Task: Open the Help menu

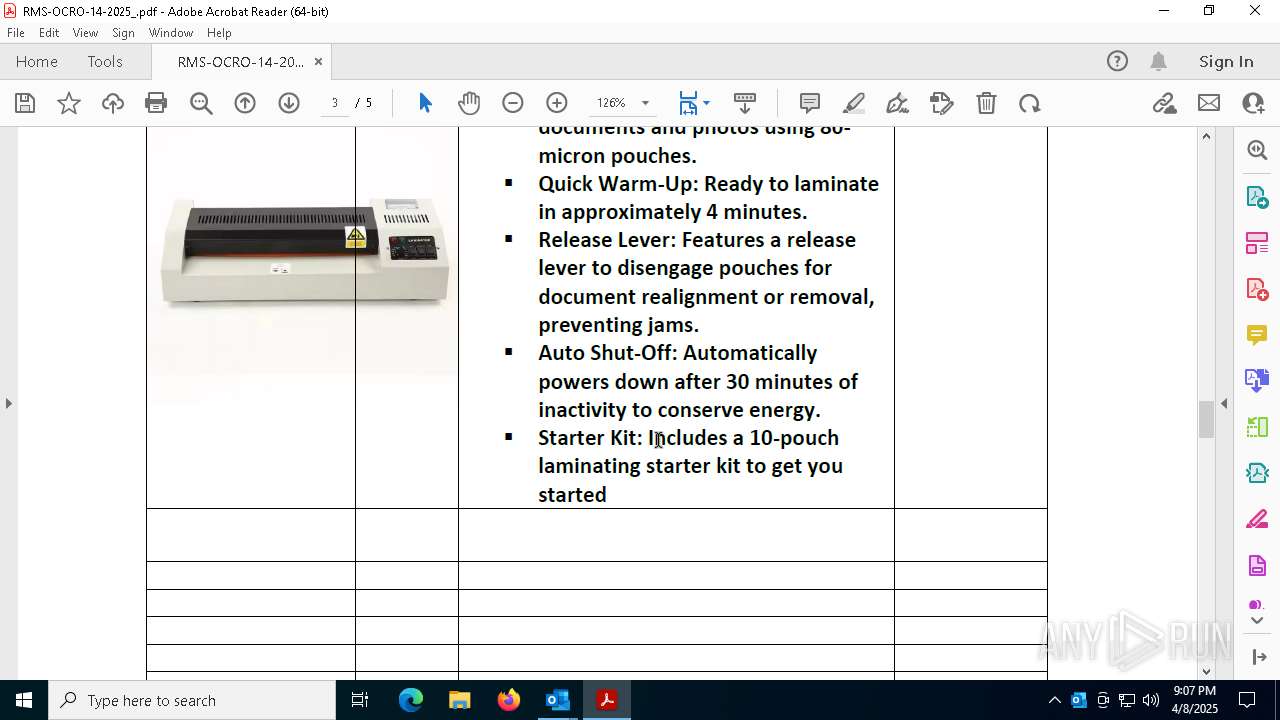Action: pos(219,33)
